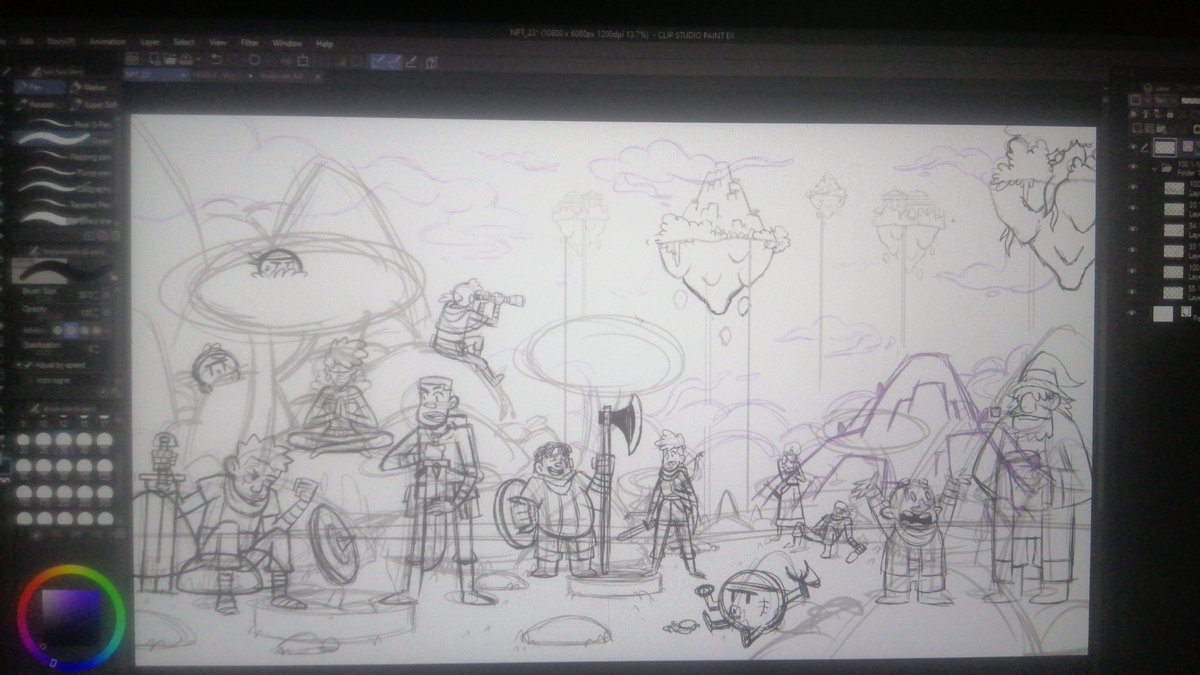Select the 54 % layer thumbnail

tap(1174, 229)
